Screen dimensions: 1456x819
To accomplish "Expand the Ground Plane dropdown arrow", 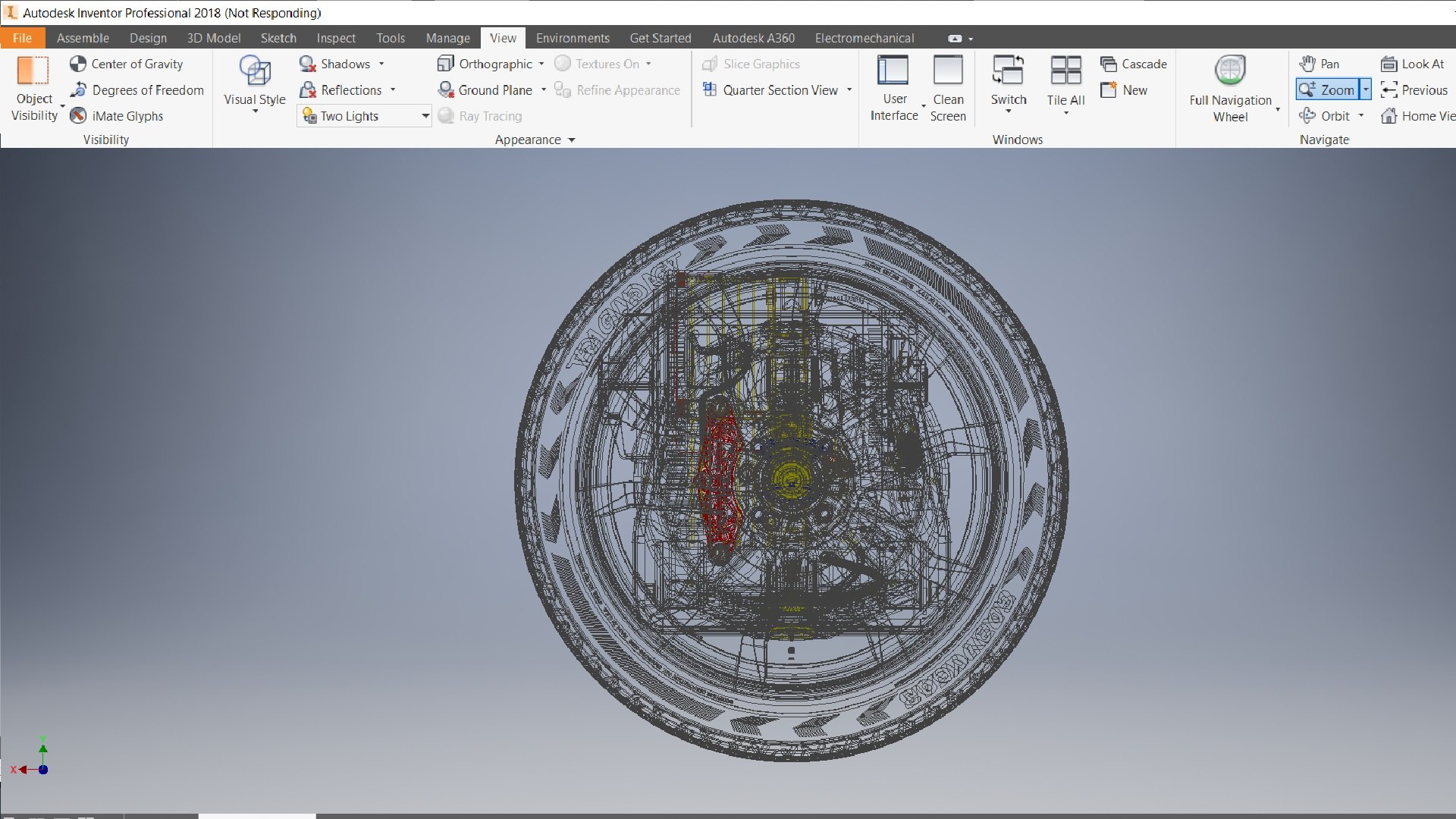I will 544,89.
